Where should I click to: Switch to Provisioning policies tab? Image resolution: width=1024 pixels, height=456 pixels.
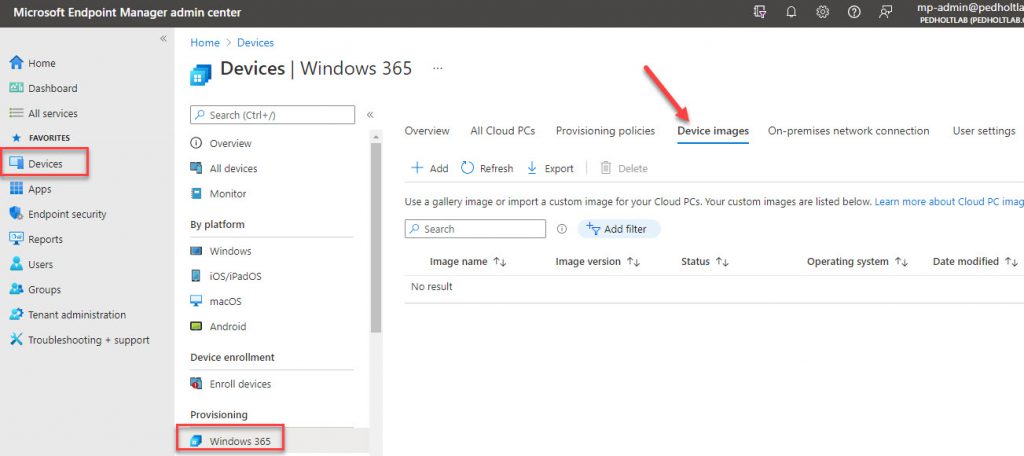click(605, 131)
